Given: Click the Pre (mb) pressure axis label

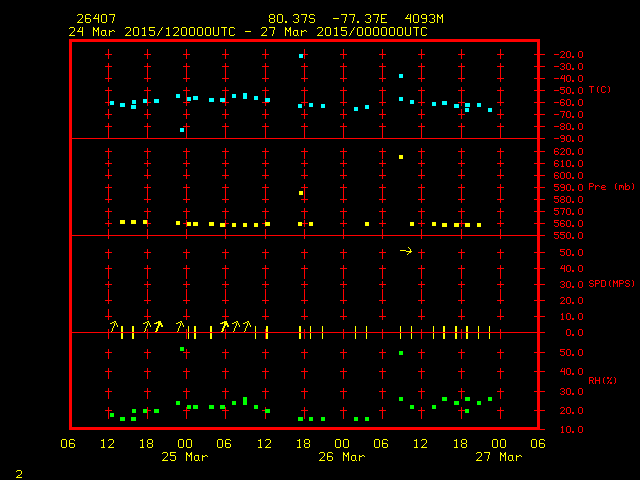Looking at the screenshot, I should click(x=610, y=187).
